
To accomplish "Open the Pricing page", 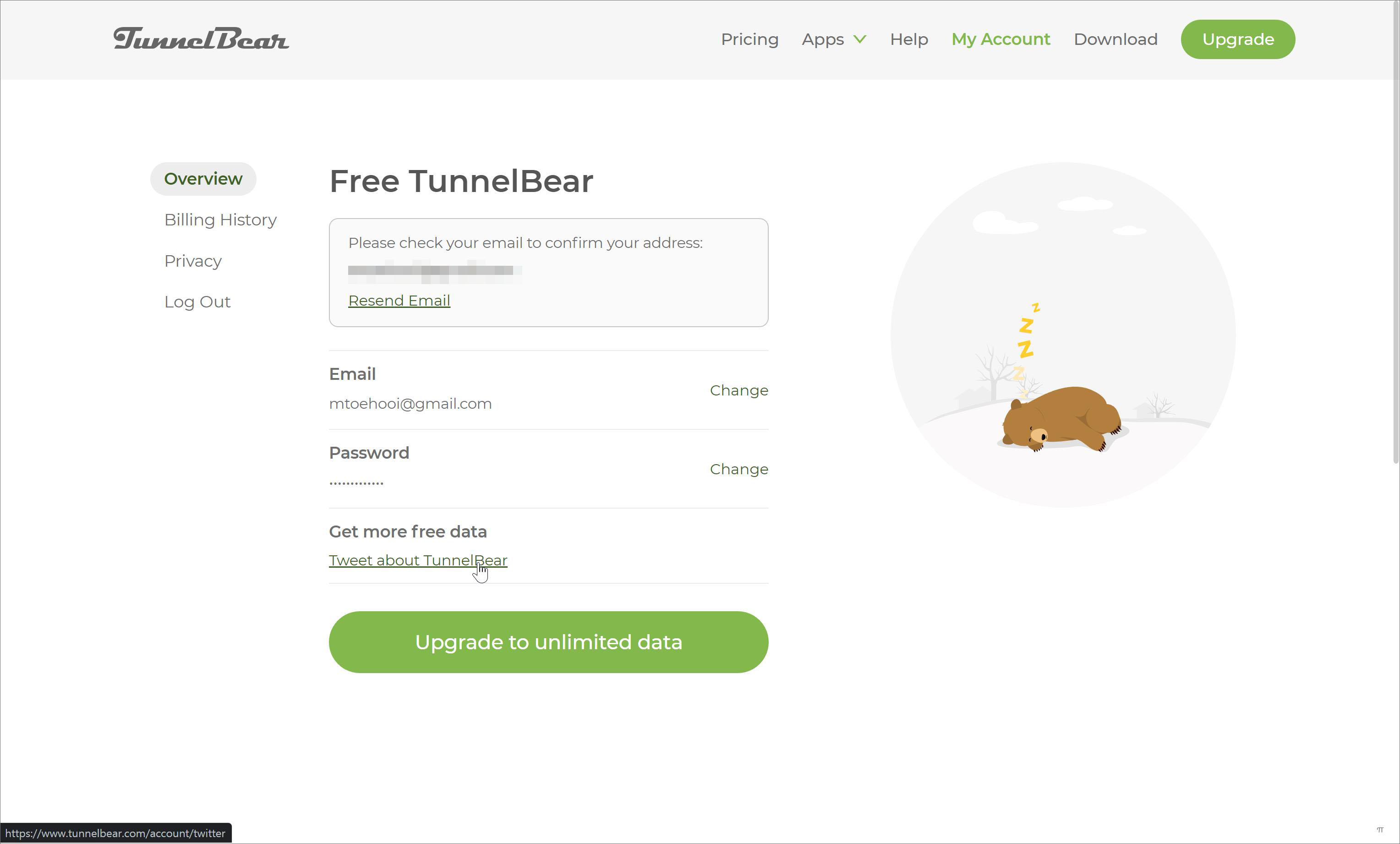I will click(x=749, y=39).
